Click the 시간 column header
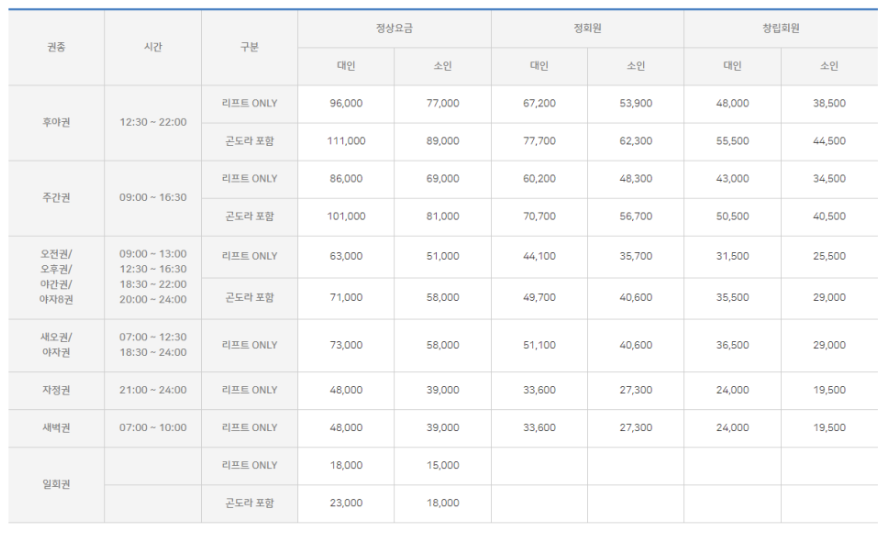The width and height of the screenshot is (887, 534). pos(153,47)
